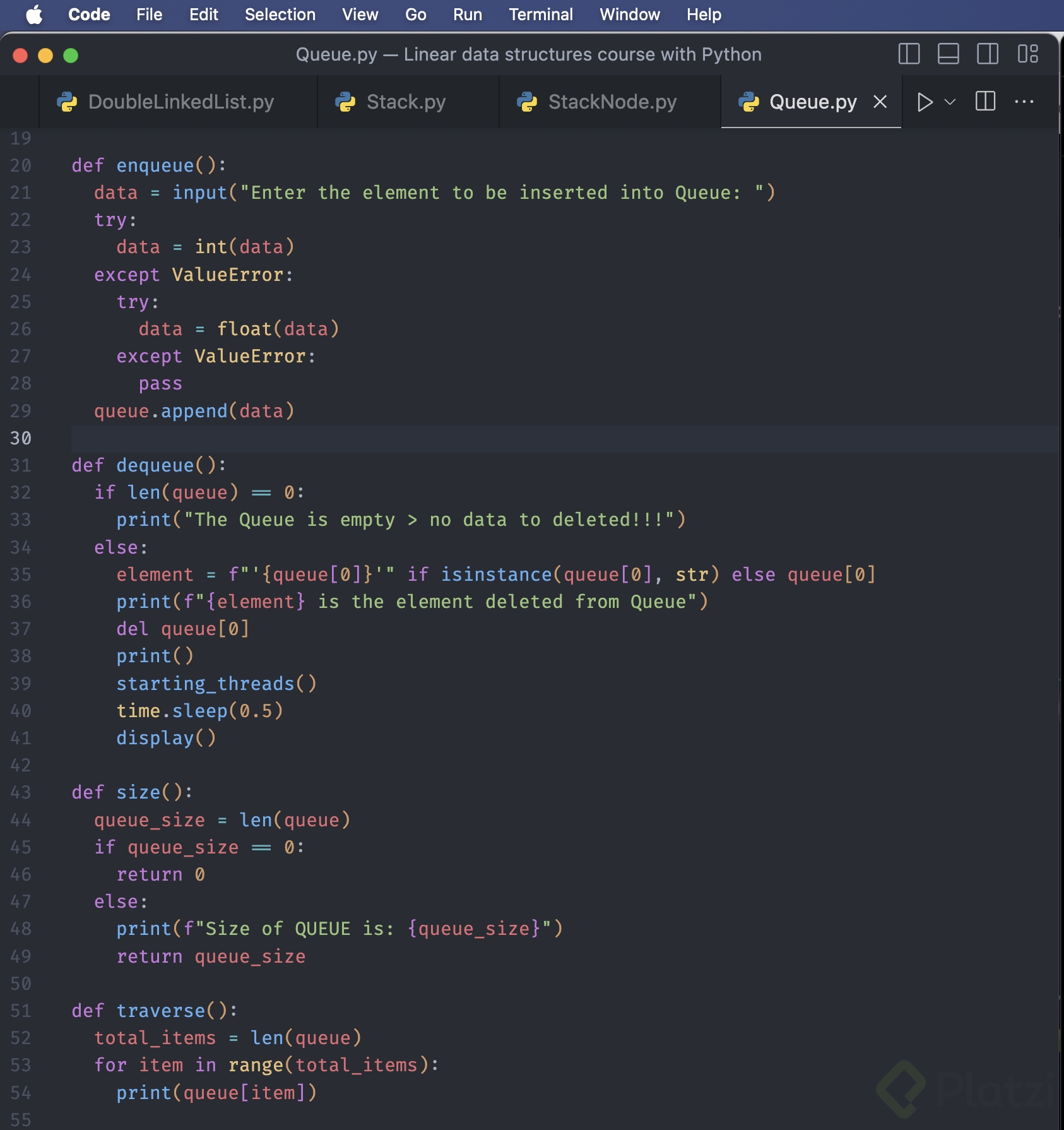
Task: Toggle secondary side bar layout icon
Action: pos(988,54)
